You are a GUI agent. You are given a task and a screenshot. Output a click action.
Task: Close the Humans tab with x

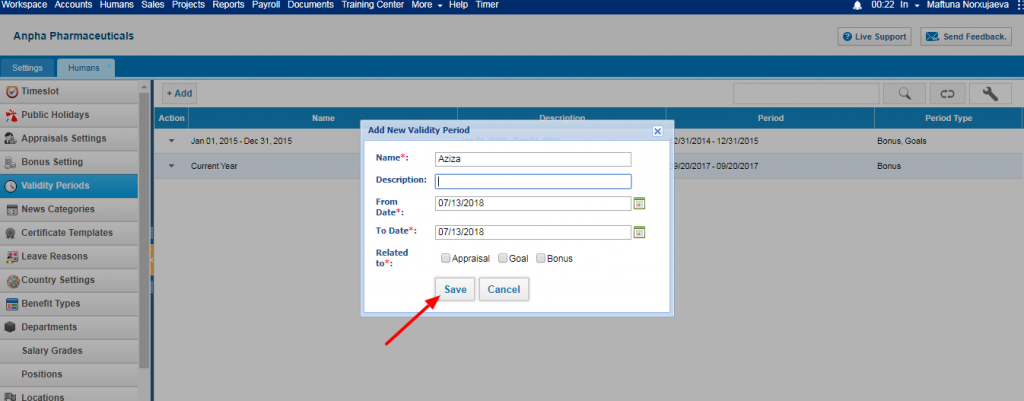[109, 65]
